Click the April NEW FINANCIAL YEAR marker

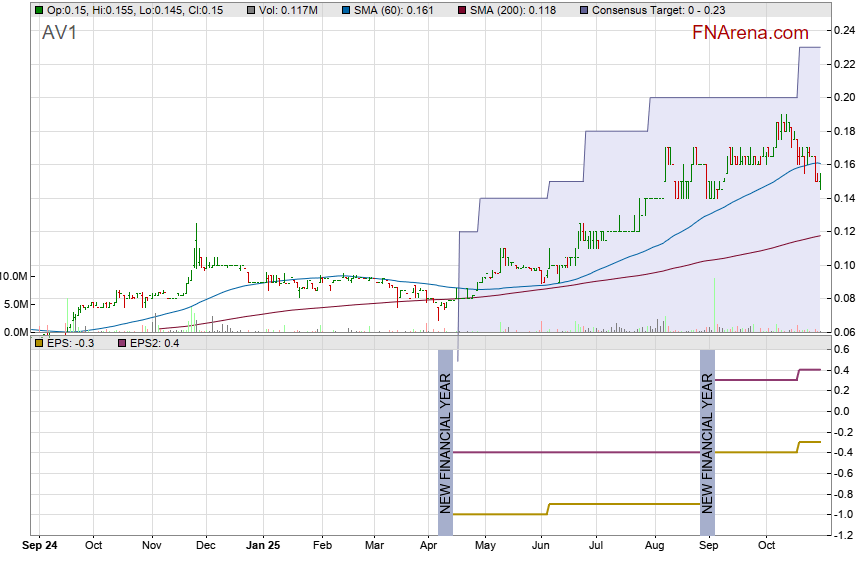446,432
